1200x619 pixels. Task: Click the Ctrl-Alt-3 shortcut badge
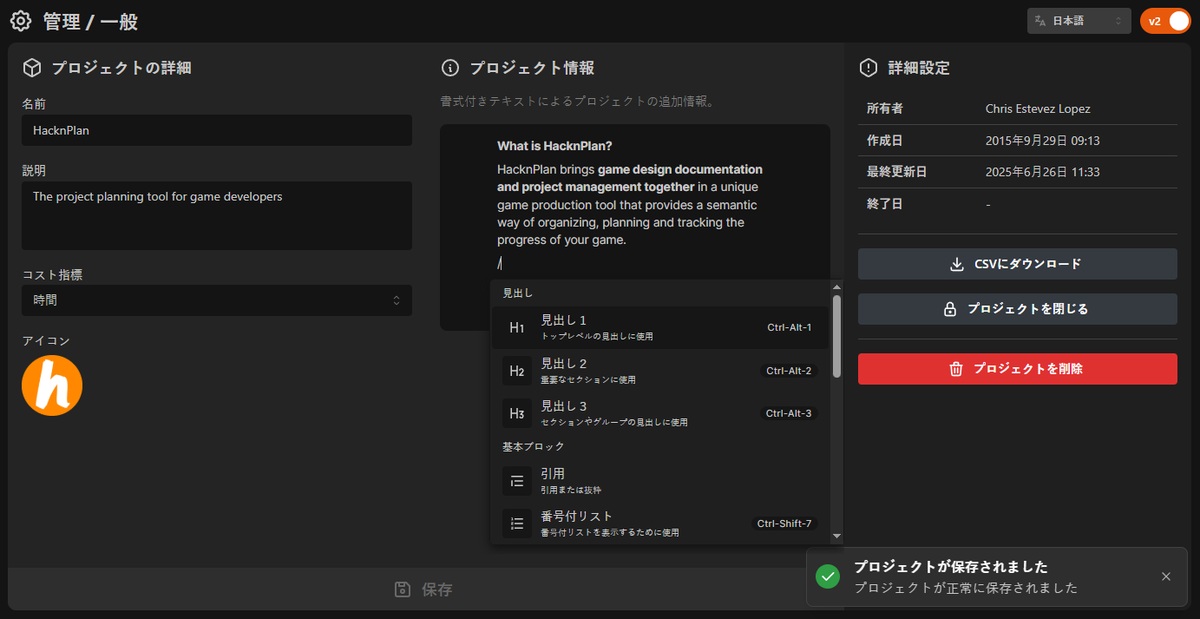[x=789, y=413]
